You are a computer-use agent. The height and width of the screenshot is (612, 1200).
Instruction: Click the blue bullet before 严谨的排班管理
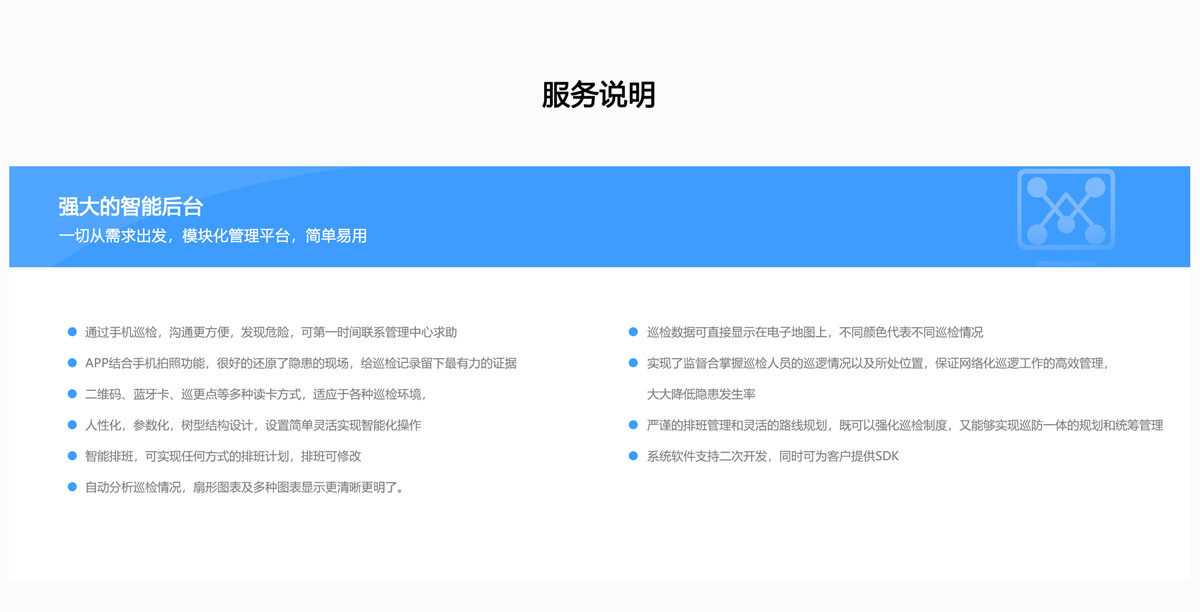633,425
